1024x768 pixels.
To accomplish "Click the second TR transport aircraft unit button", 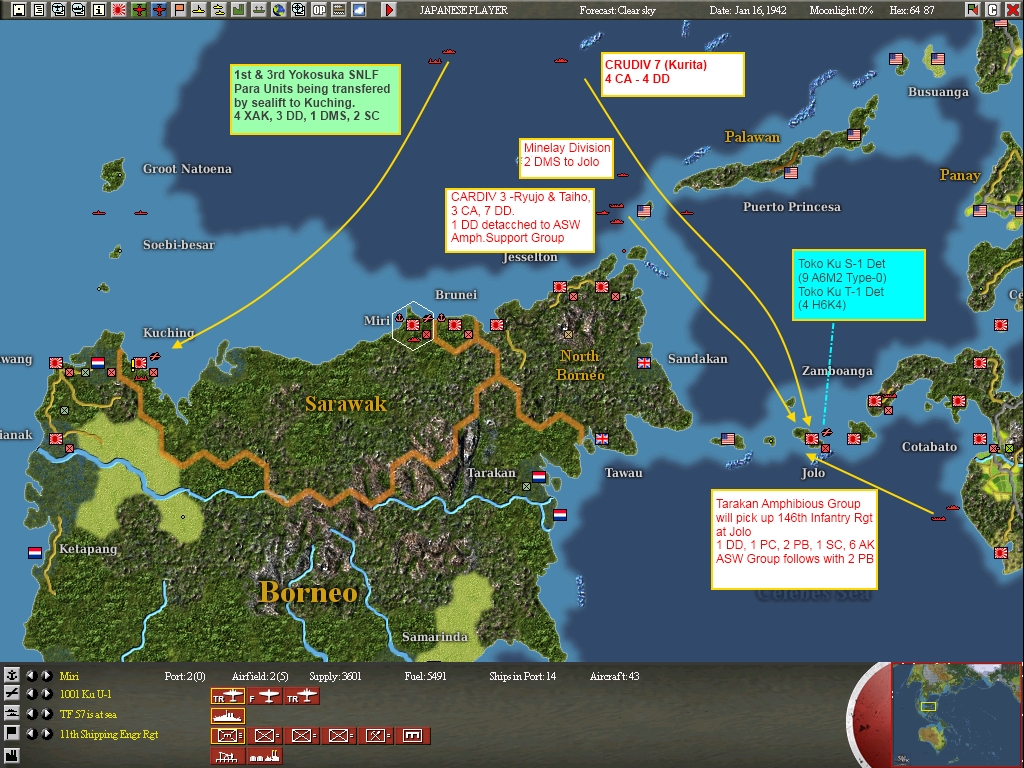I will [x=302, y=697].
